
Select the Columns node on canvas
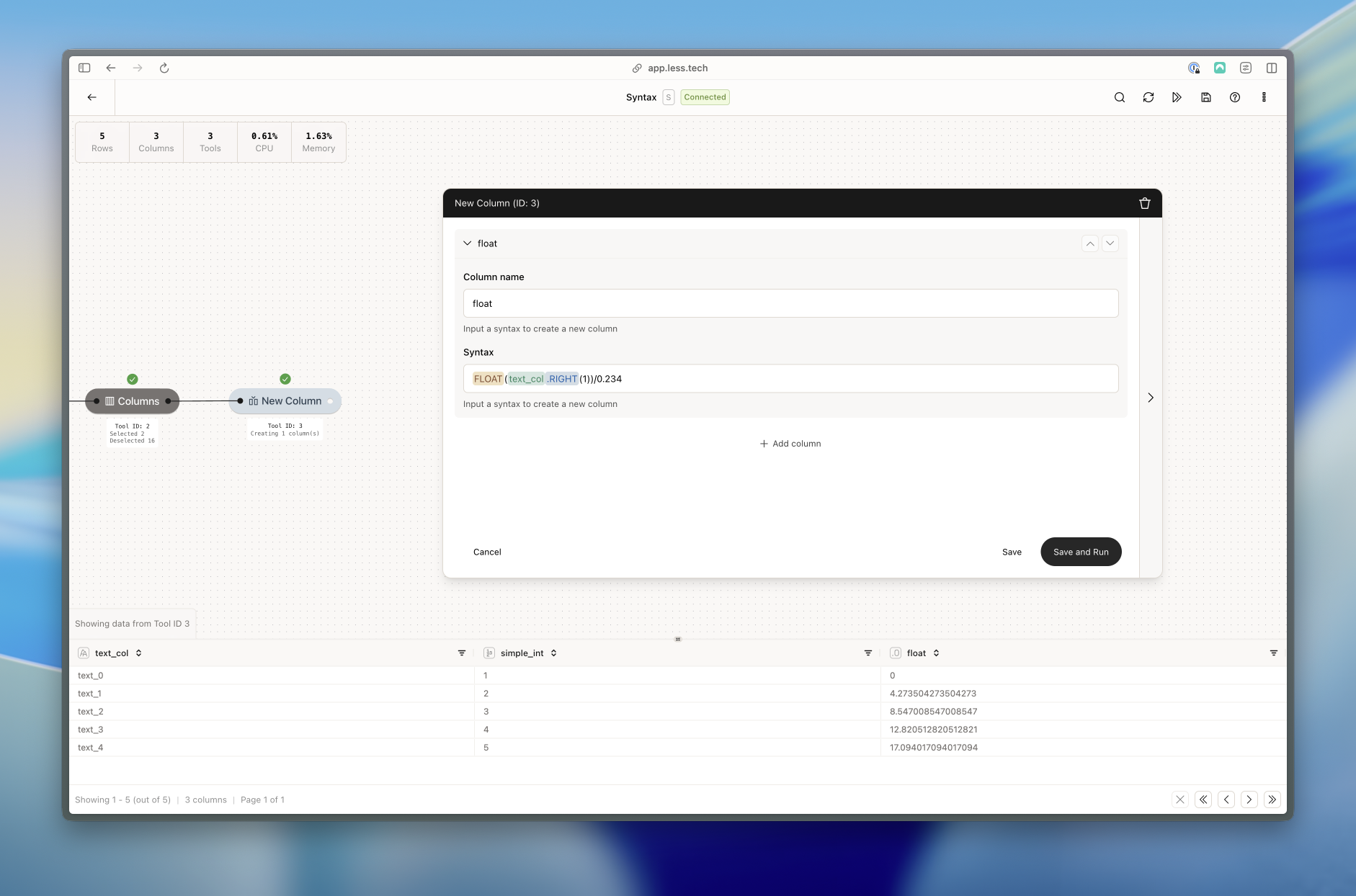click(133, 401)
